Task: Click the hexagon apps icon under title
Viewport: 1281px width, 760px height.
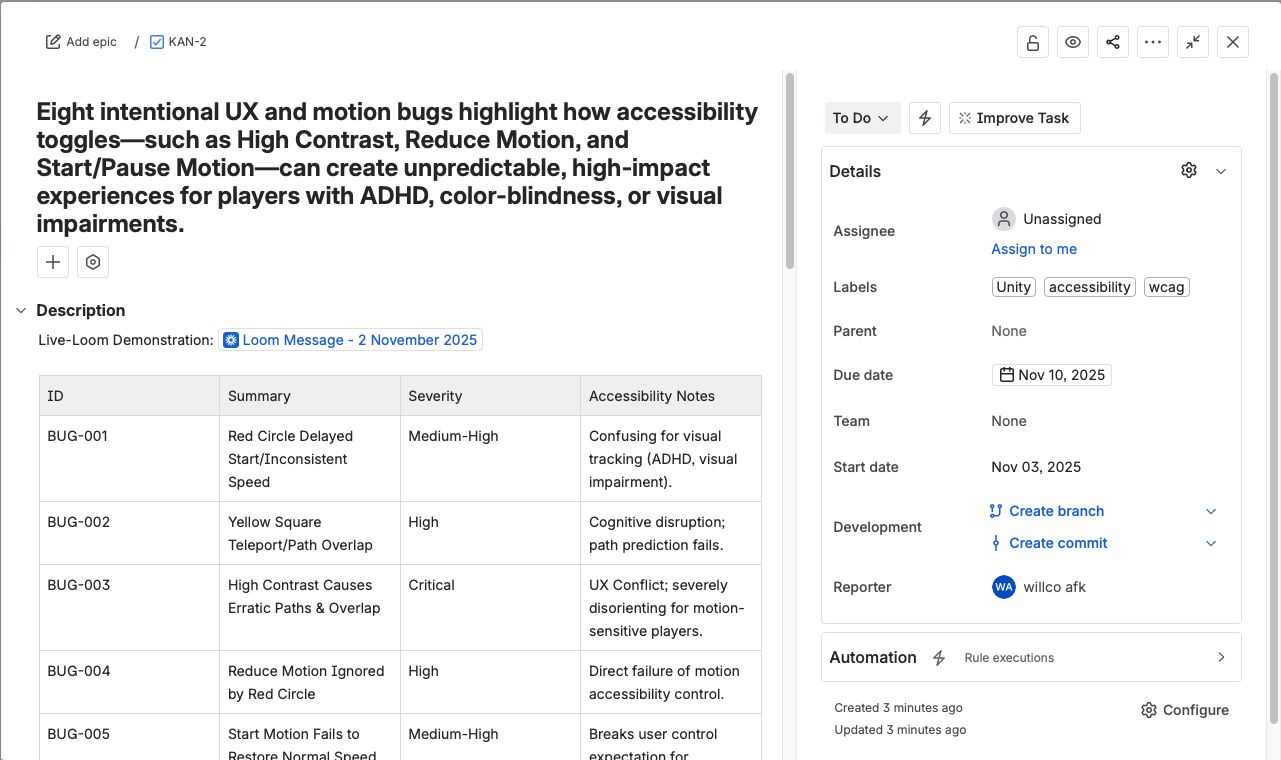Action: (x=93, y=262)
